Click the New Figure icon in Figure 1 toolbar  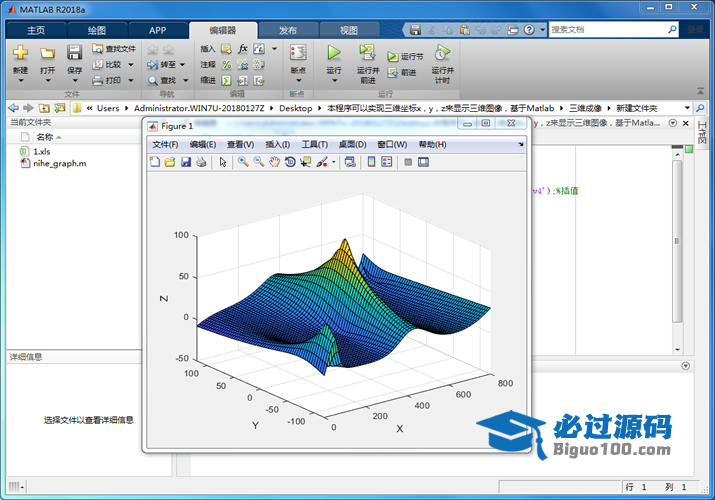(155, 162)
